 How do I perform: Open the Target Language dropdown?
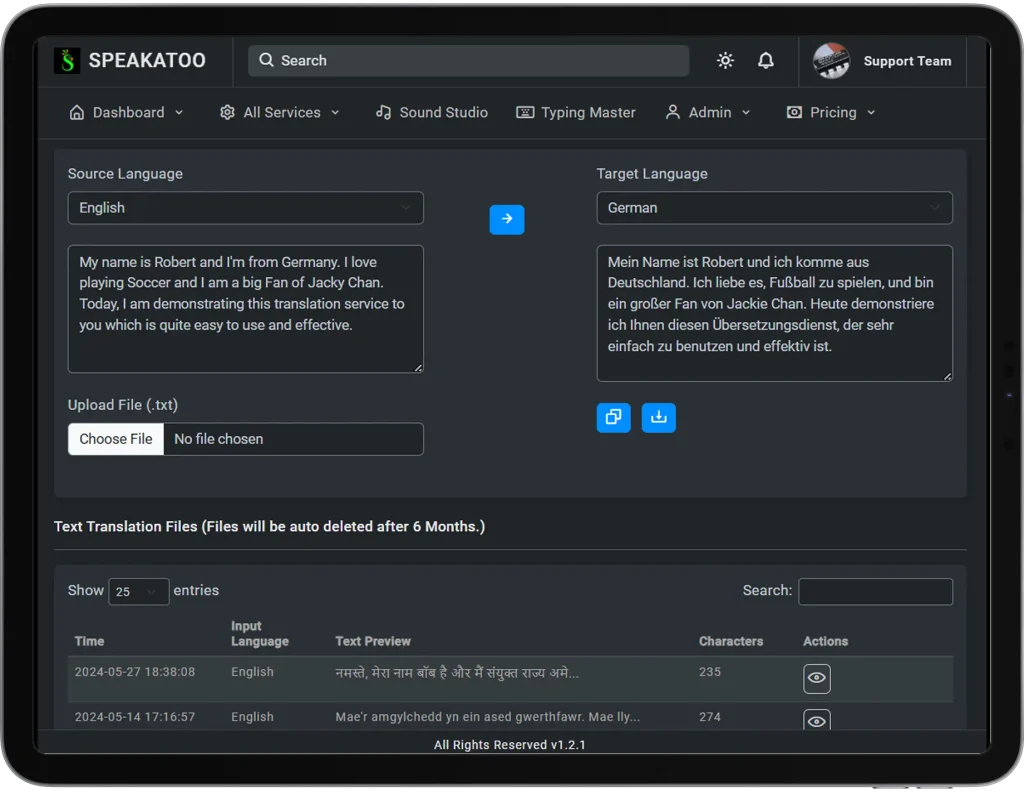pyautogui.click(x=774, y=208)
